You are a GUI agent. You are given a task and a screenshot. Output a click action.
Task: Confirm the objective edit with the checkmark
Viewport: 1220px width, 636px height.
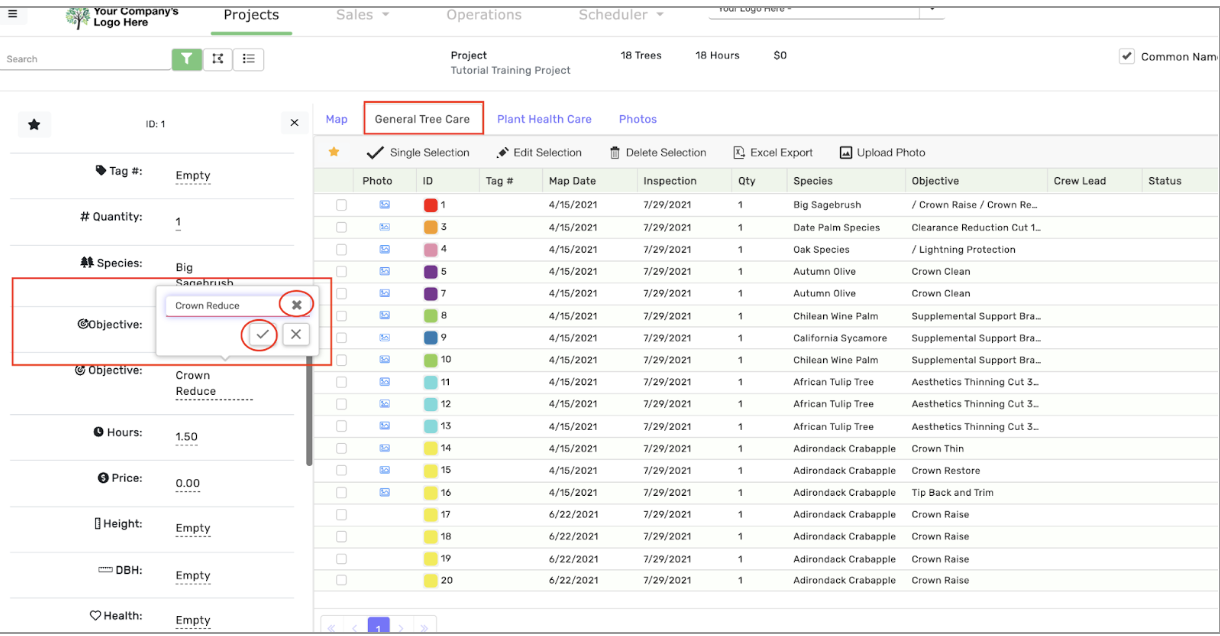[x=262, y=334]
